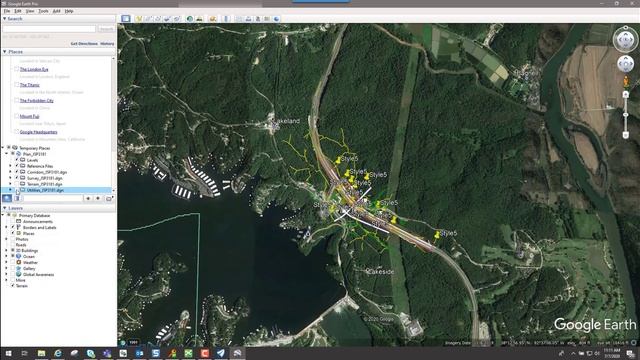640x360 pixels.
Task: Open the File menu
Action: [x=7, y=11]
